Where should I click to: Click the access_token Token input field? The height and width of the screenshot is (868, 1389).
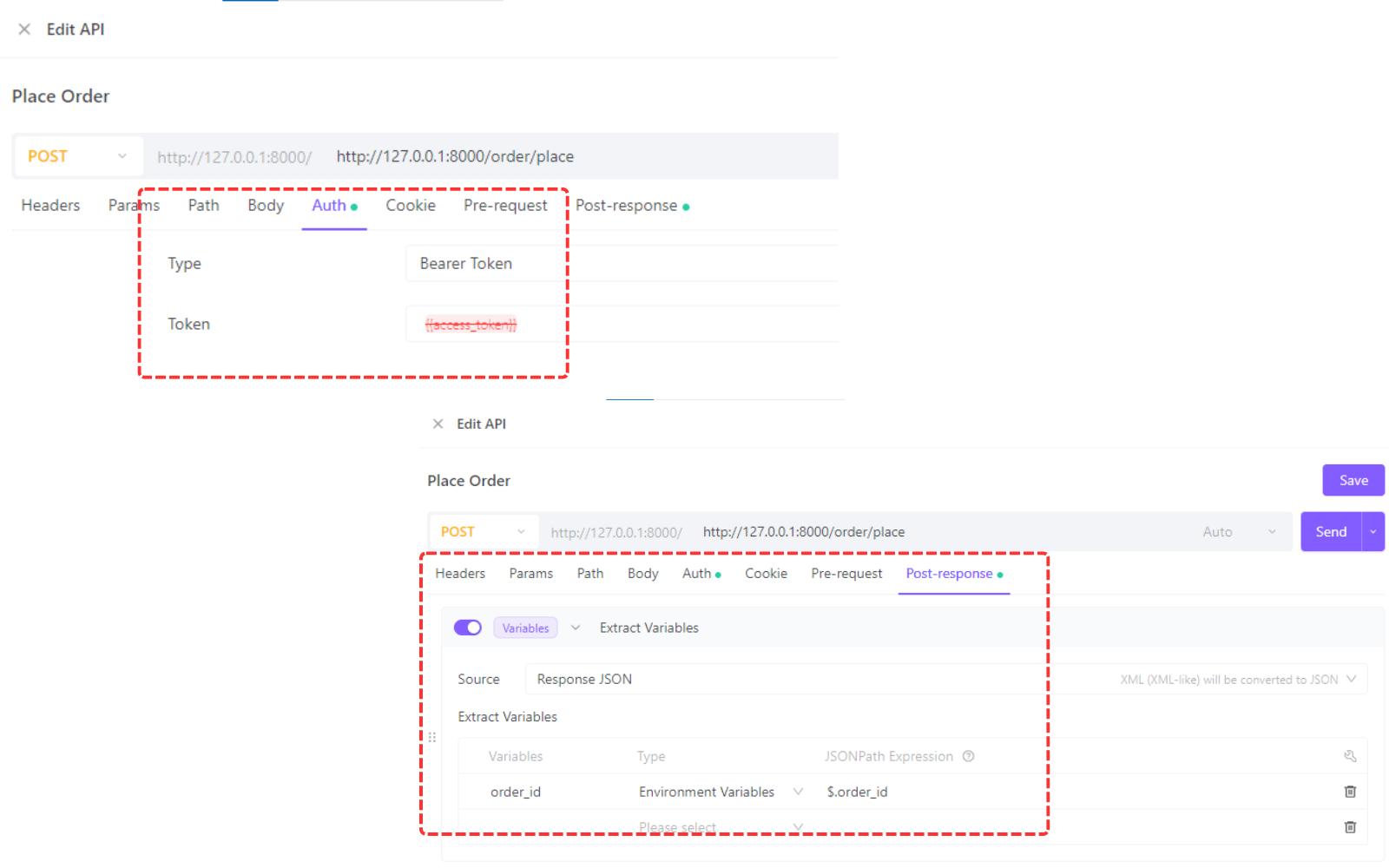(x=622, y=324)
